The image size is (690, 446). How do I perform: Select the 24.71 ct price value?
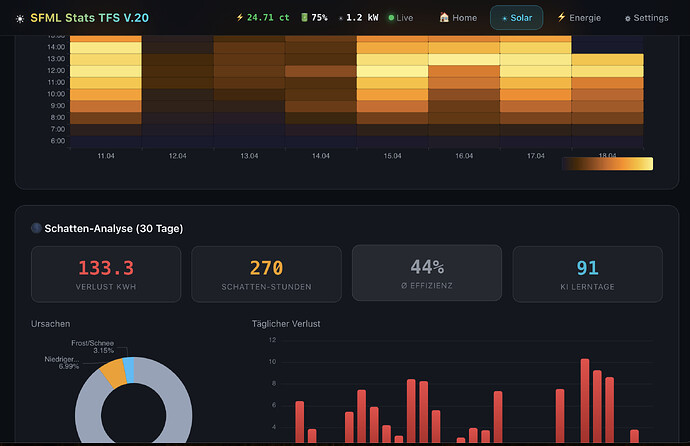tap(268, 18)
